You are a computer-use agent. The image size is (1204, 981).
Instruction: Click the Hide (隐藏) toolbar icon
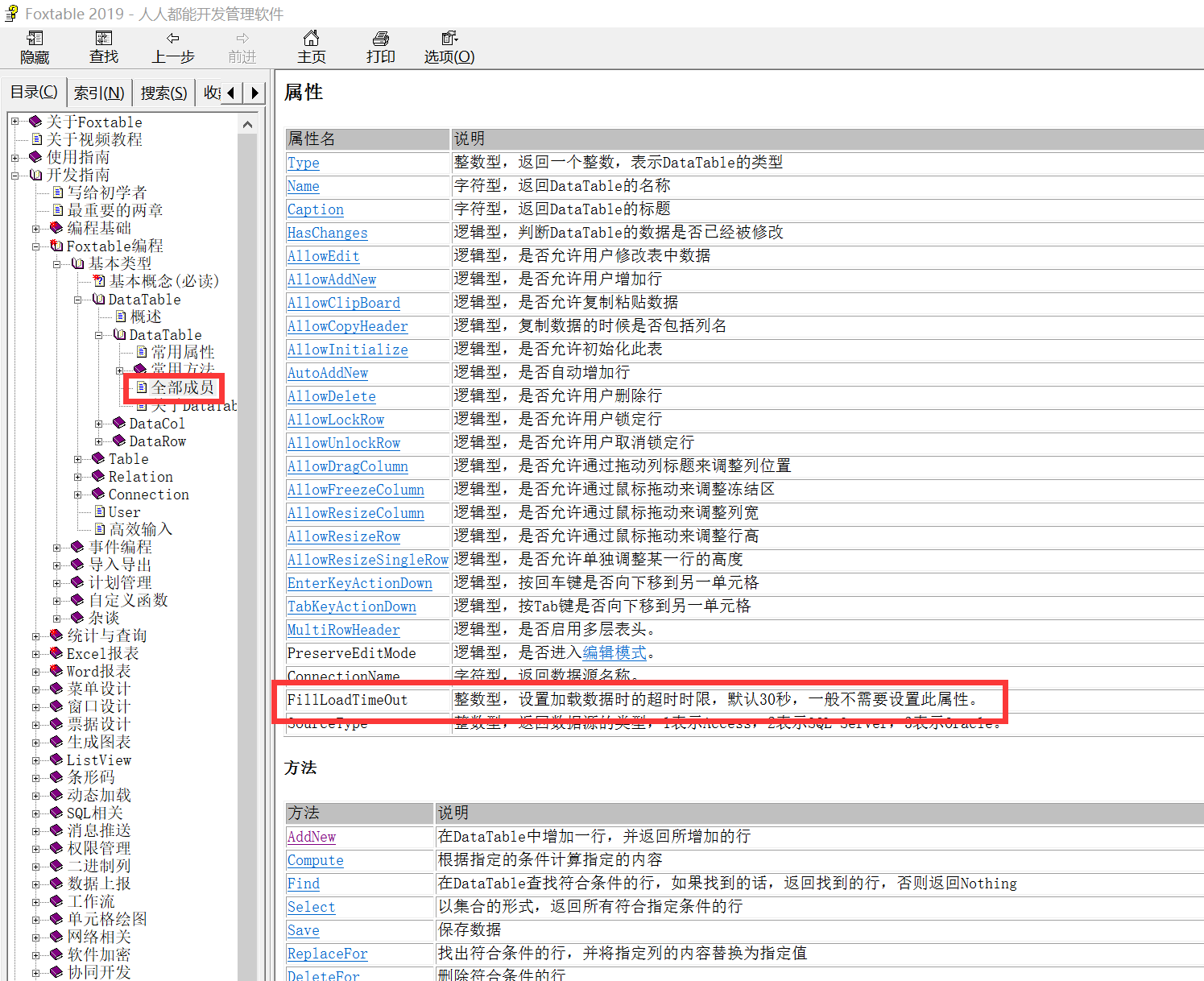(35, 39)
